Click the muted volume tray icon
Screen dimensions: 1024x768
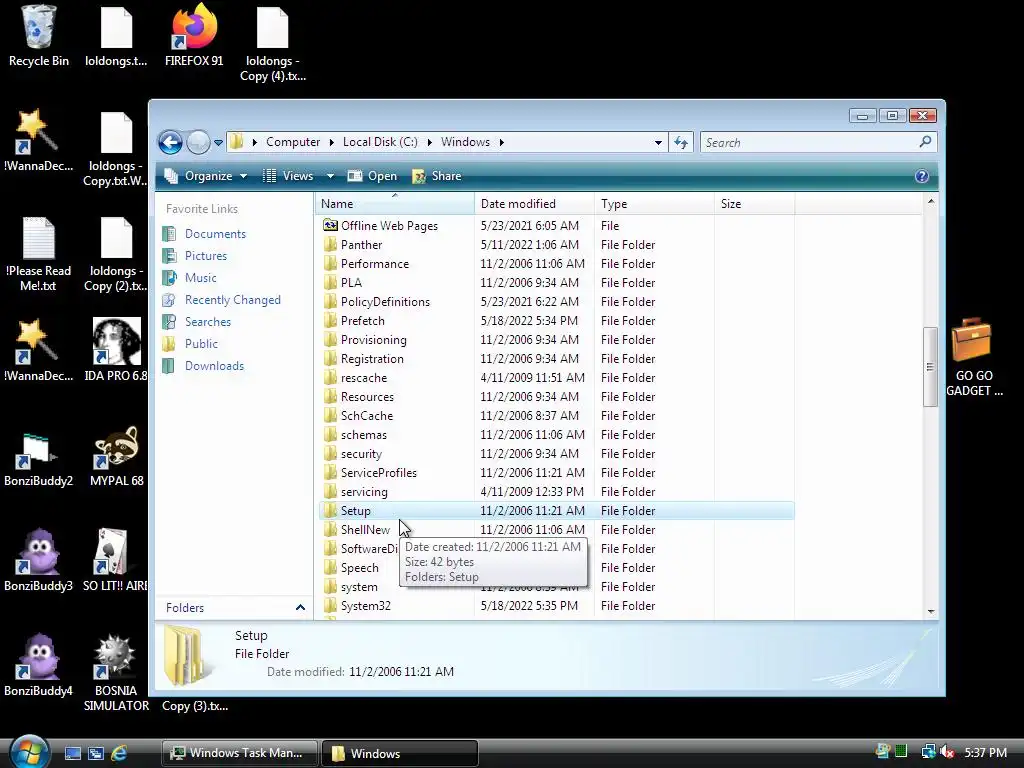point(947,752)
